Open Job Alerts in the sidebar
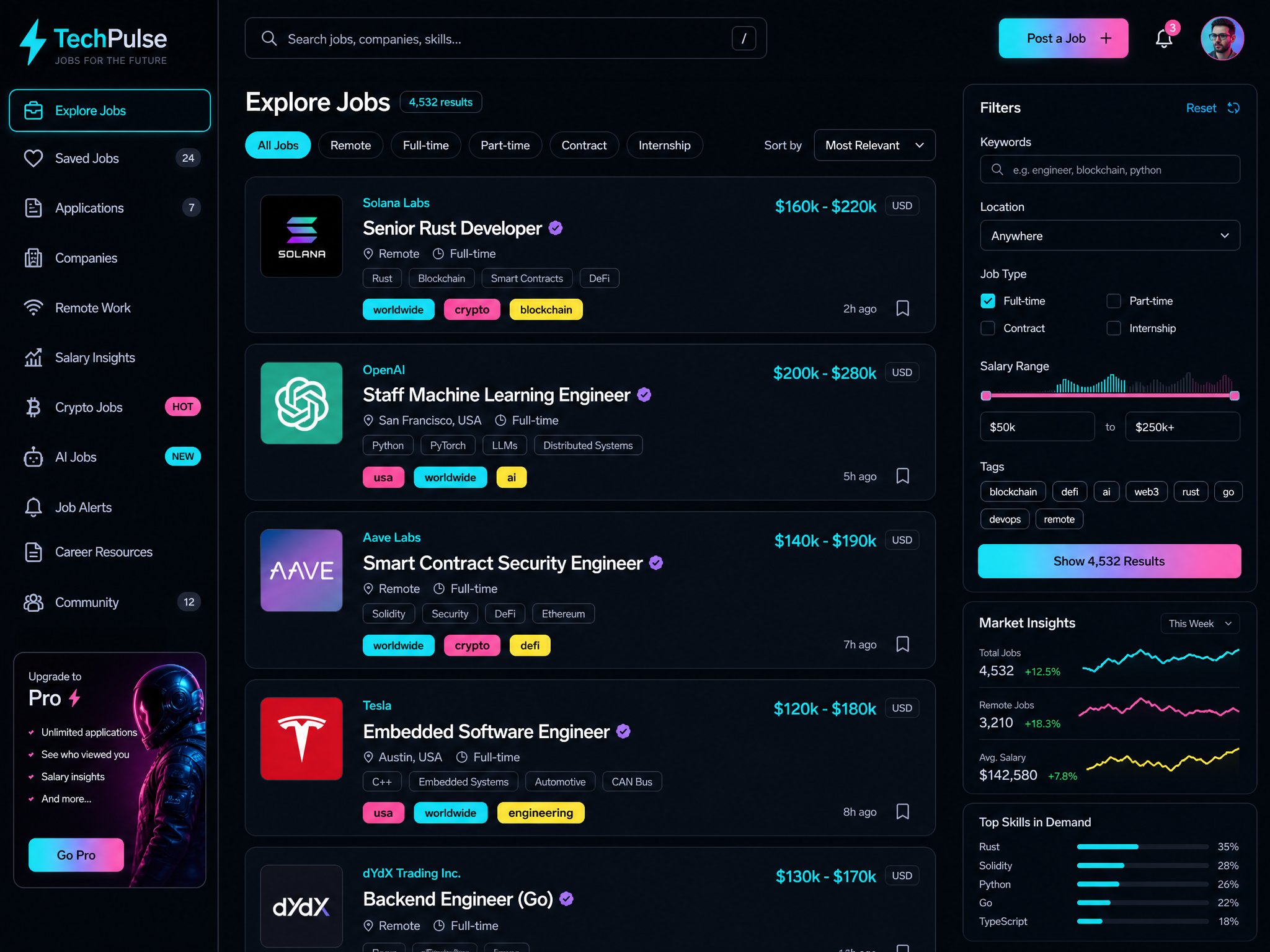Viewport: 1270px width, 952px height. pos(110,507)
